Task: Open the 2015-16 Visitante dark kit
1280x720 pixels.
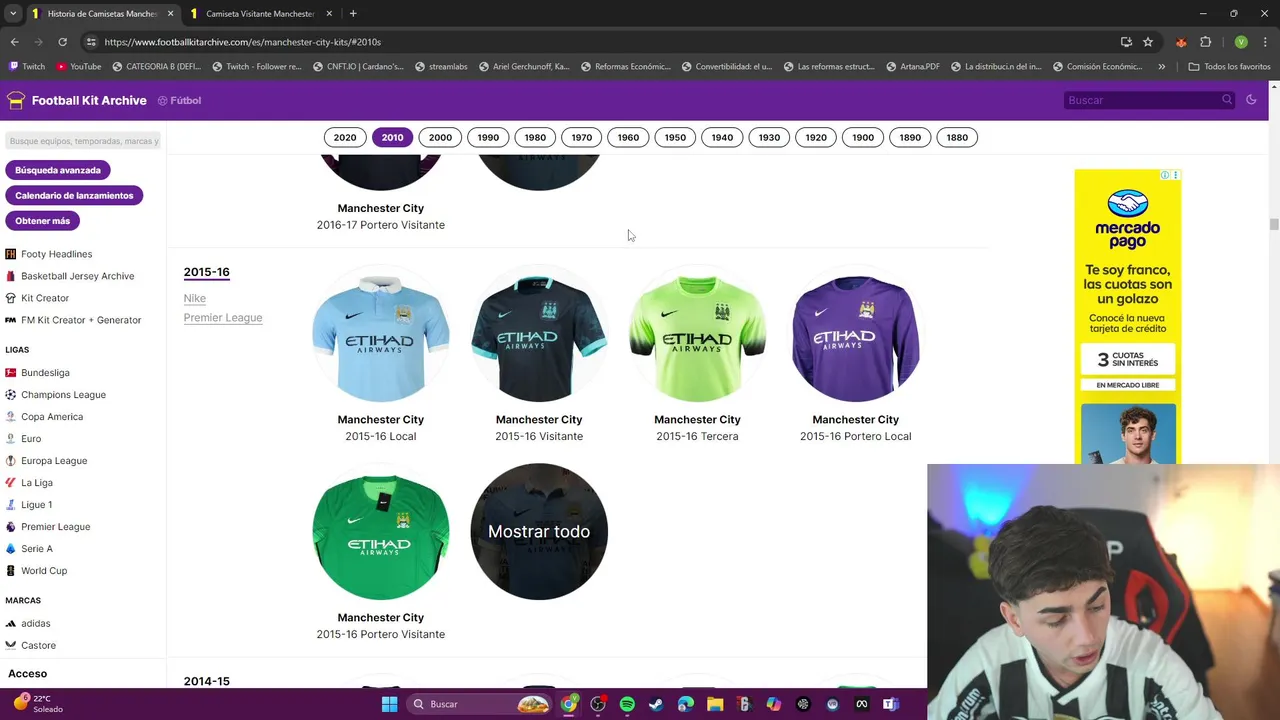Action: point(539,334)
